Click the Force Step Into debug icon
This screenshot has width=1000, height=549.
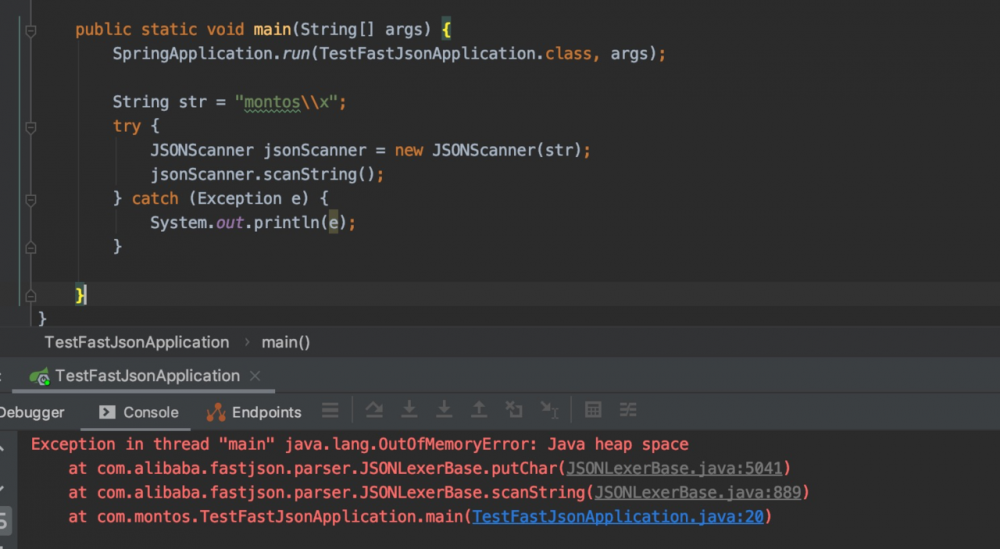point(444,410)
